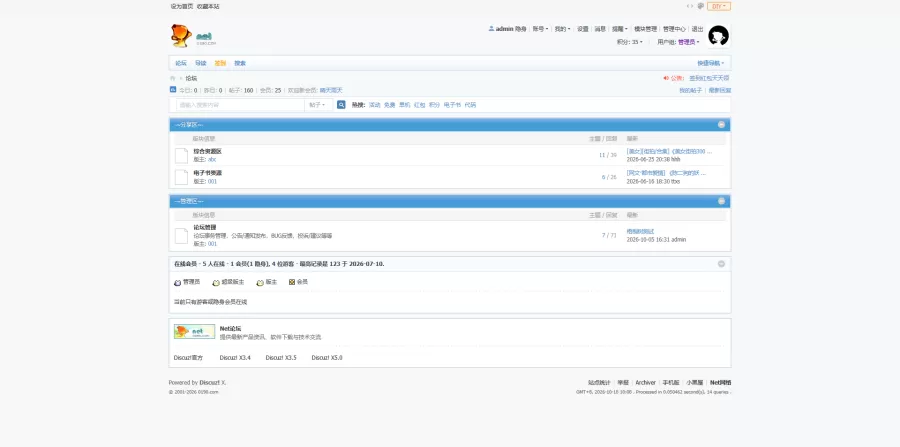Screen dimensions: 900x447
Task: Open the 综合资源区 forum
Action: [x=207, y=151]
